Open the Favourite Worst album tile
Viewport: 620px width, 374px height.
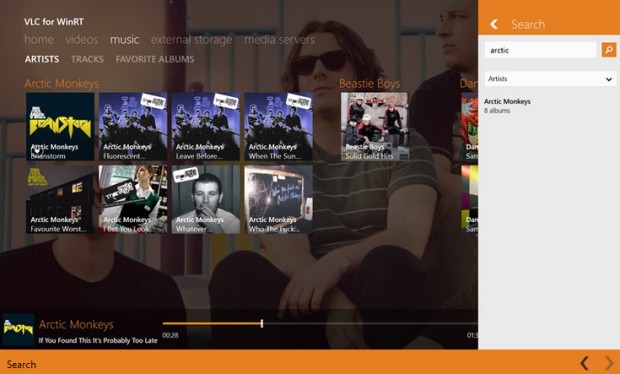[60, 199]
